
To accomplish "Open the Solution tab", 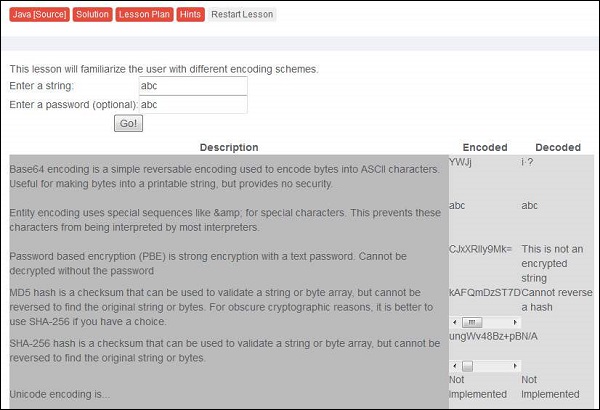I will (x=92, y=14).
